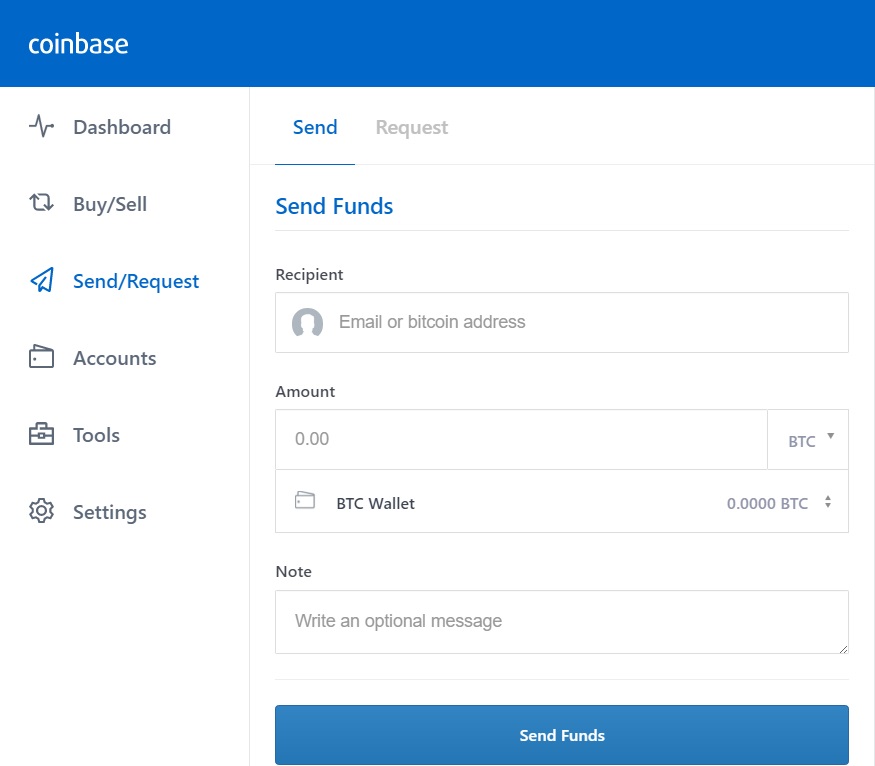
Task: Focus the Email or bitcoin address field
Action: click(x=562, y=322)
